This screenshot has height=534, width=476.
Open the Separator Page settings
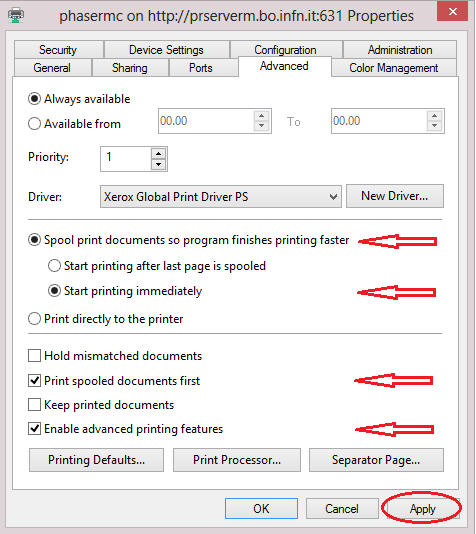pos(376,460)
